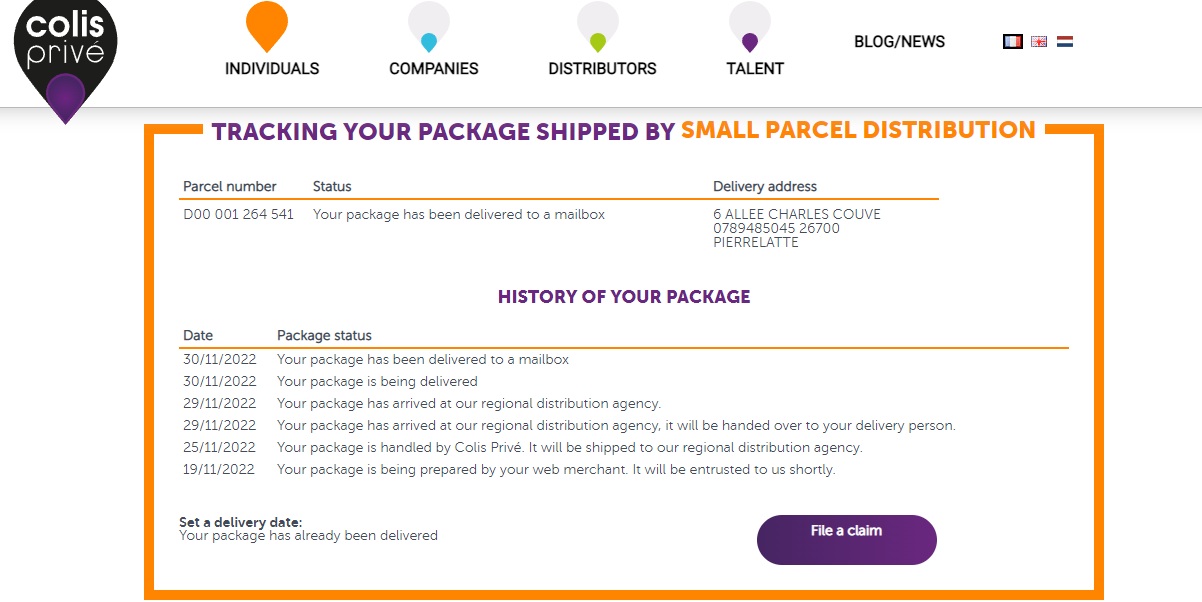The height and width of the screenshot is (602, 1202).
Task: Click the 'Set a delivery date' label
Action: (240, 522)
